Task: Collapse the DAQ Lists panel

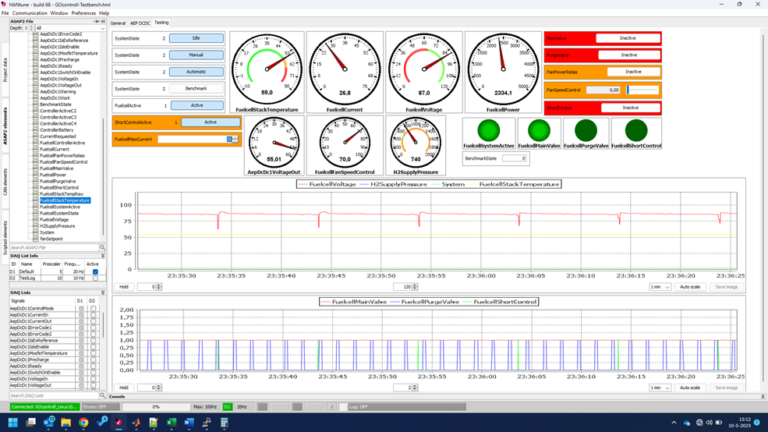Action: pos(103,292)
